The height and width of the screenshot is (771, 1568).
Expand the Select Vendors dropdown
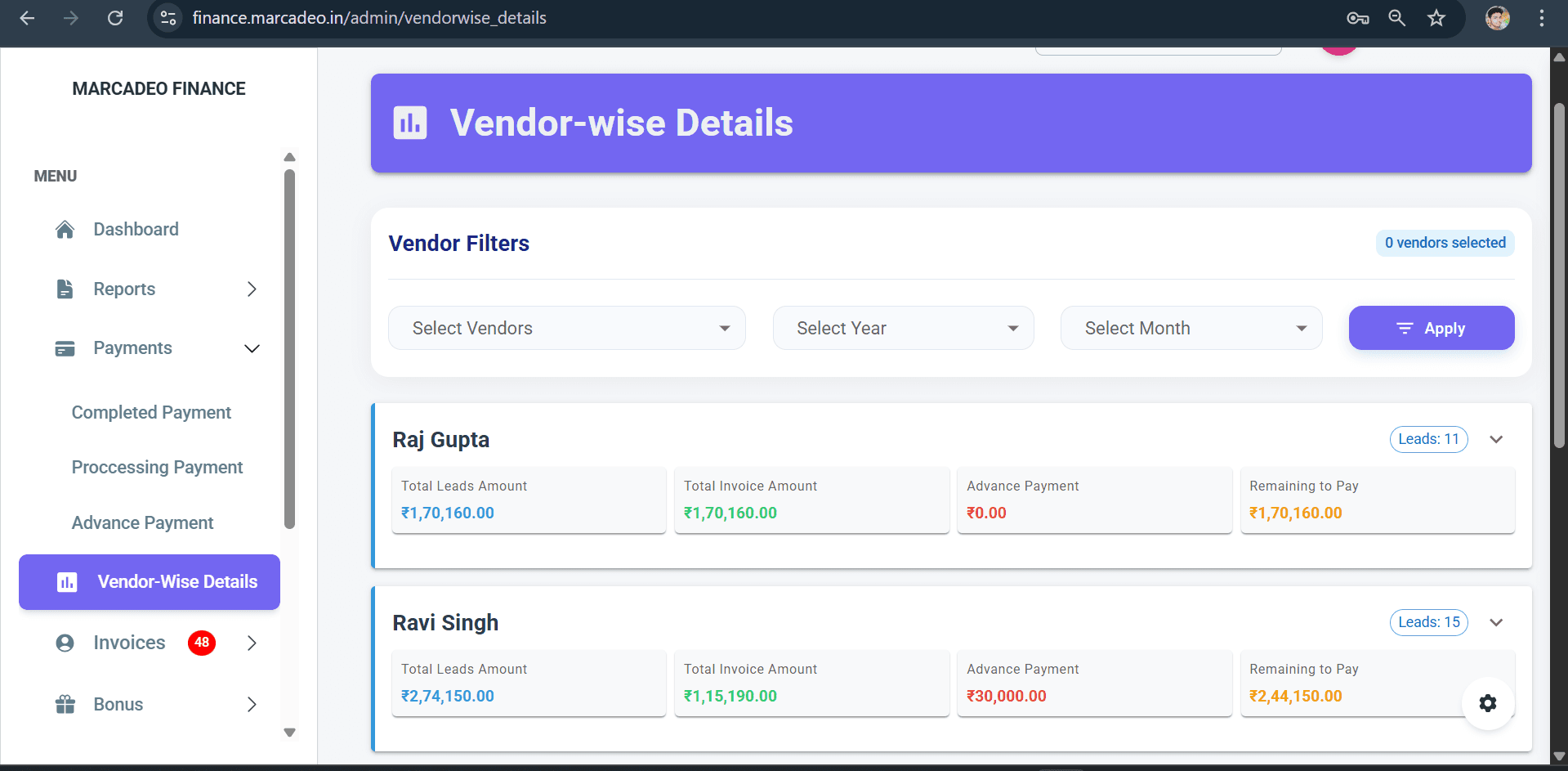coord(566,328)
